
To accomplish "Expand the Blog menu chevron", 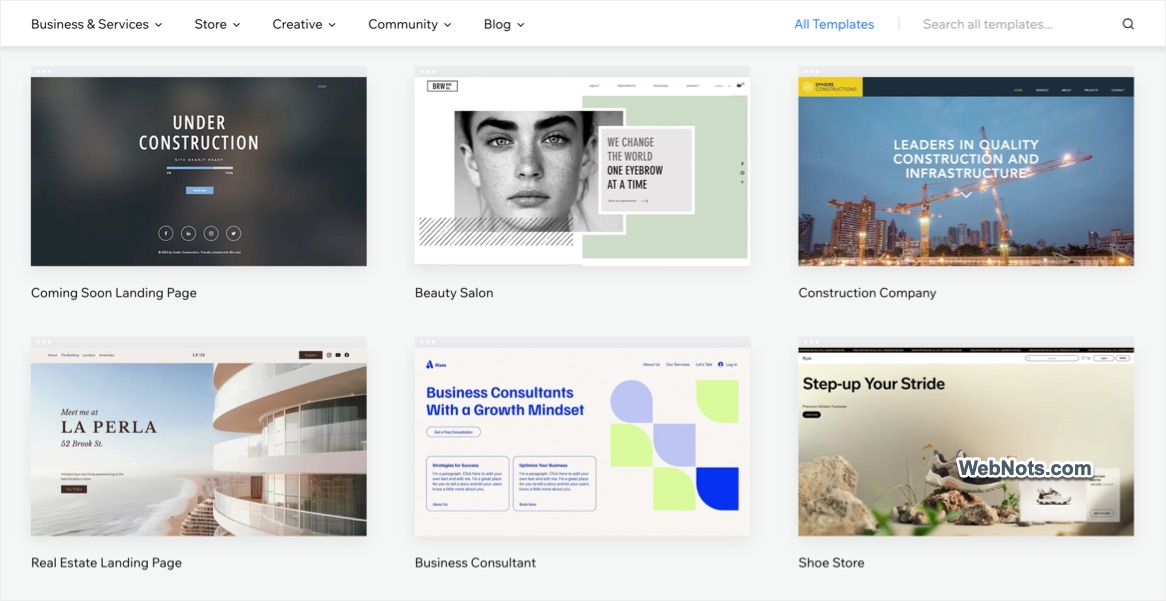I will tap(521, 25).
